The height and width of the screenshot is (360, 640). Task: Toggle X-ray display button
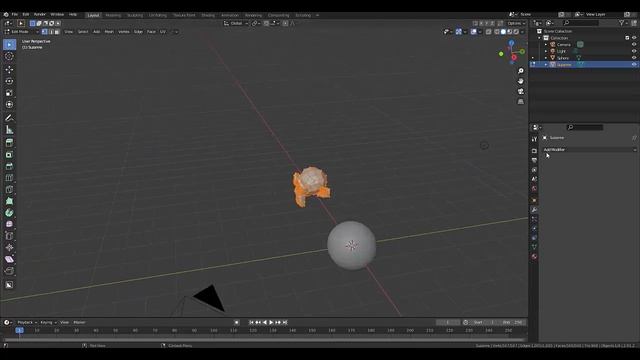(489, 31)
